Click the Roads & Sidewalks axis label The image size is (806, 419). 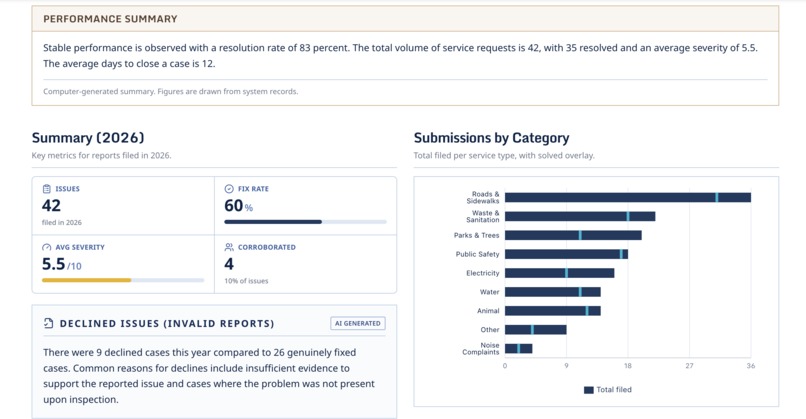pyautogui.click(x=483, y=197)
